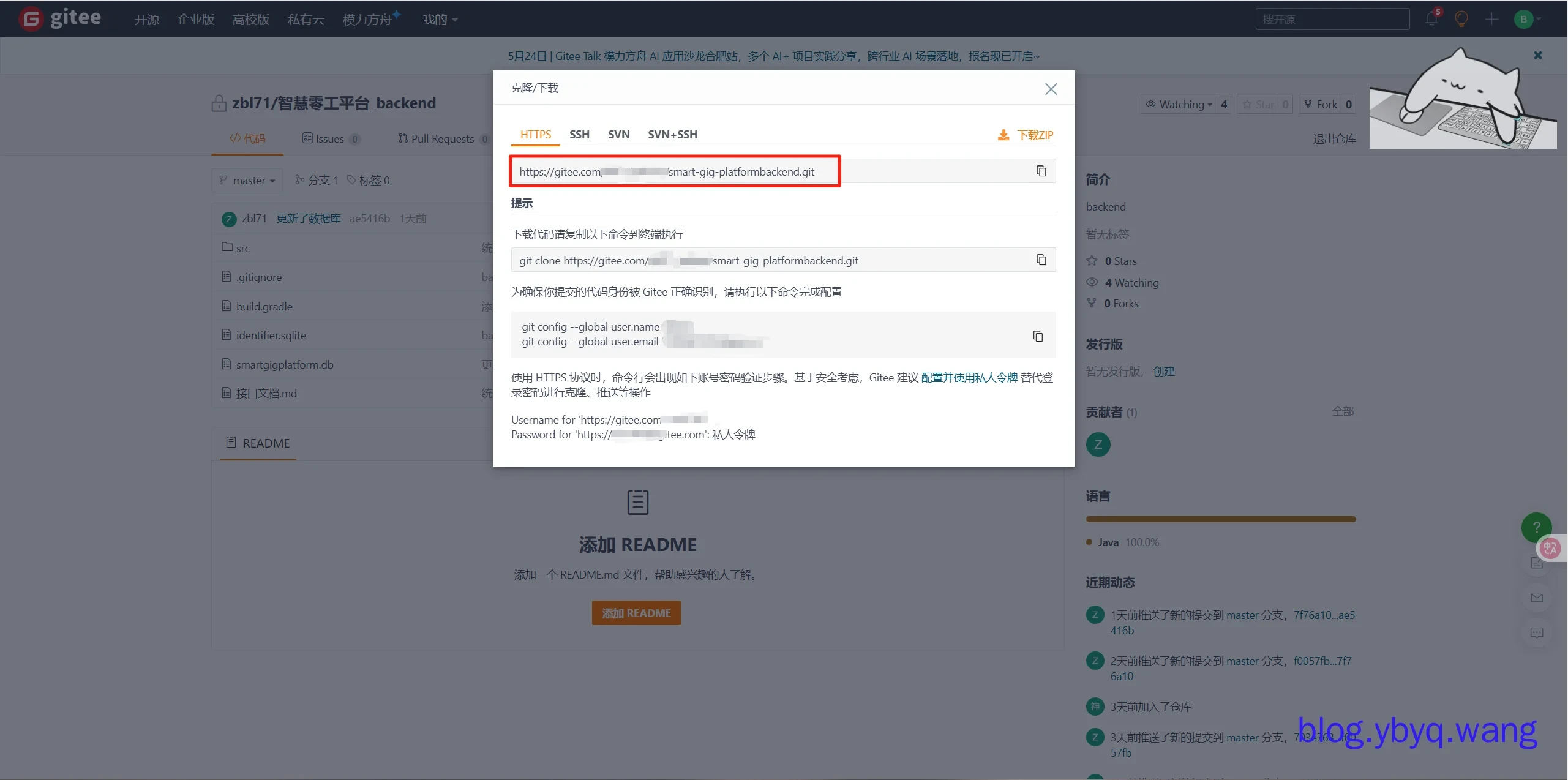Open 标签 0 tags link

(368, 180)
